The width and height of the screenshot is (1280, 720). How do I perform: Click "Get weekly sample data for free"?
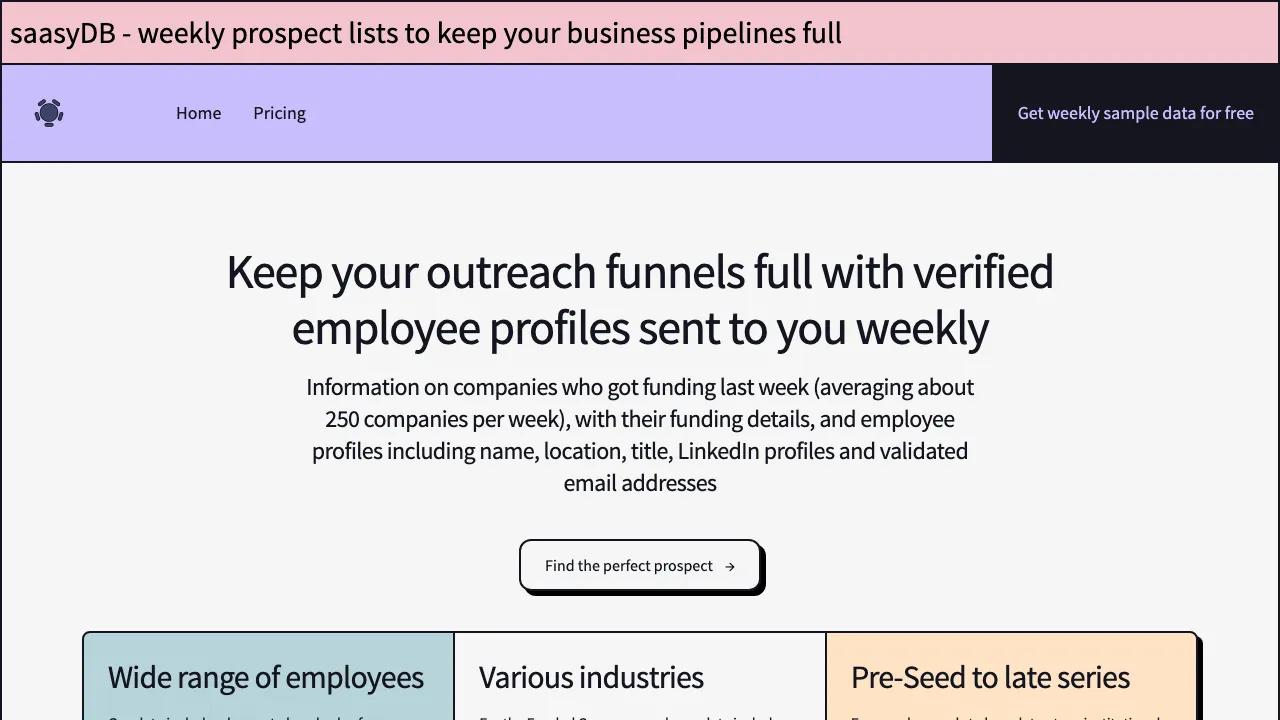tap(1135, 113)
